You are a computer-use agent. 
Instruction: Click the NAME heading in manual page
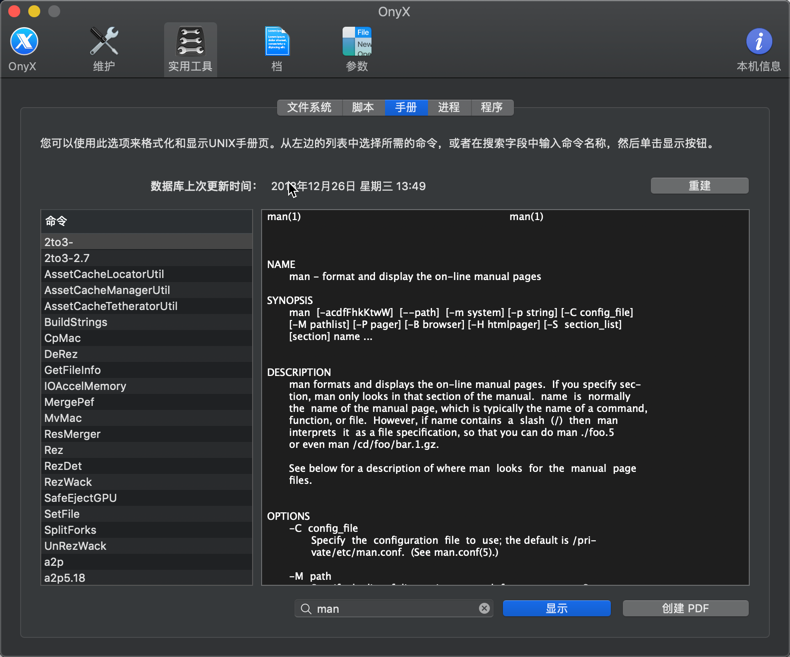(x=281, y=265)
